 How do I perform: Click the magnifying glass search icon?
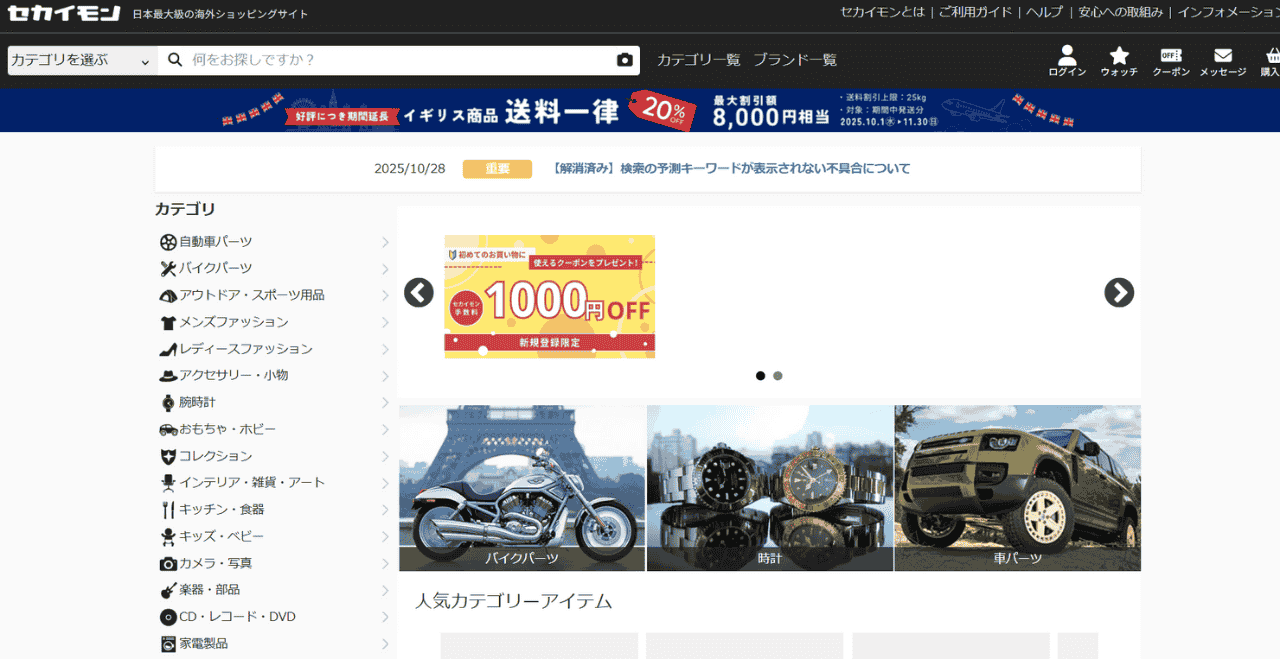175,60
